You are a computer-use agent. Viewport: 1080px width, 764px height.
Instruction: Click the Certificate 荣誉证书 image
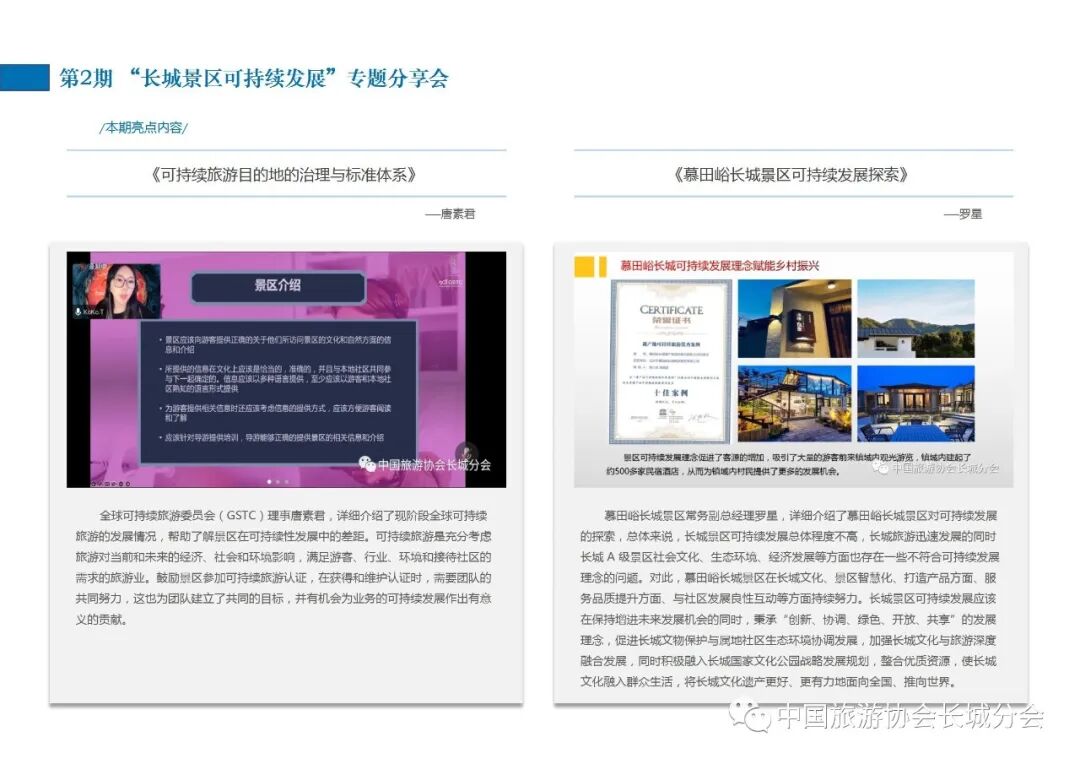click(671, 362)
